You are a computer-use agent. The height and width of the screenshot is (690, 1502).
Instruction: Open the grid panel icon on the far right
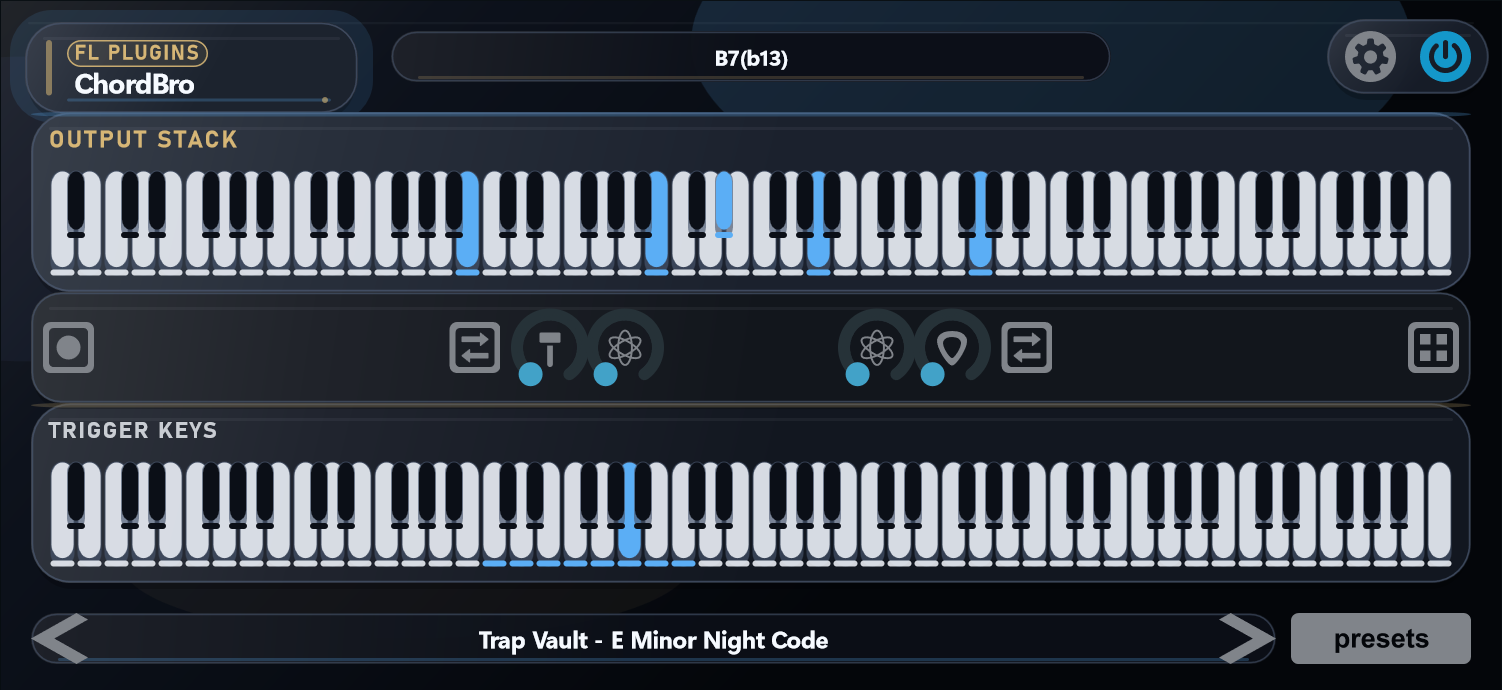click(1433, 347)
